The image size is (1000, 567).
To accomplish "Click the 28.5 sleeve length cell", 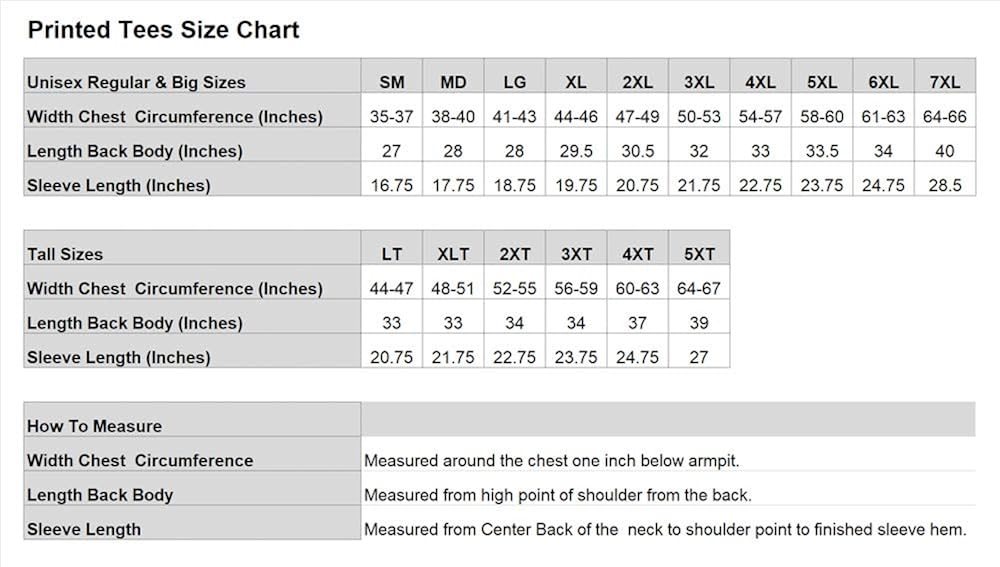I will (944, 185).
